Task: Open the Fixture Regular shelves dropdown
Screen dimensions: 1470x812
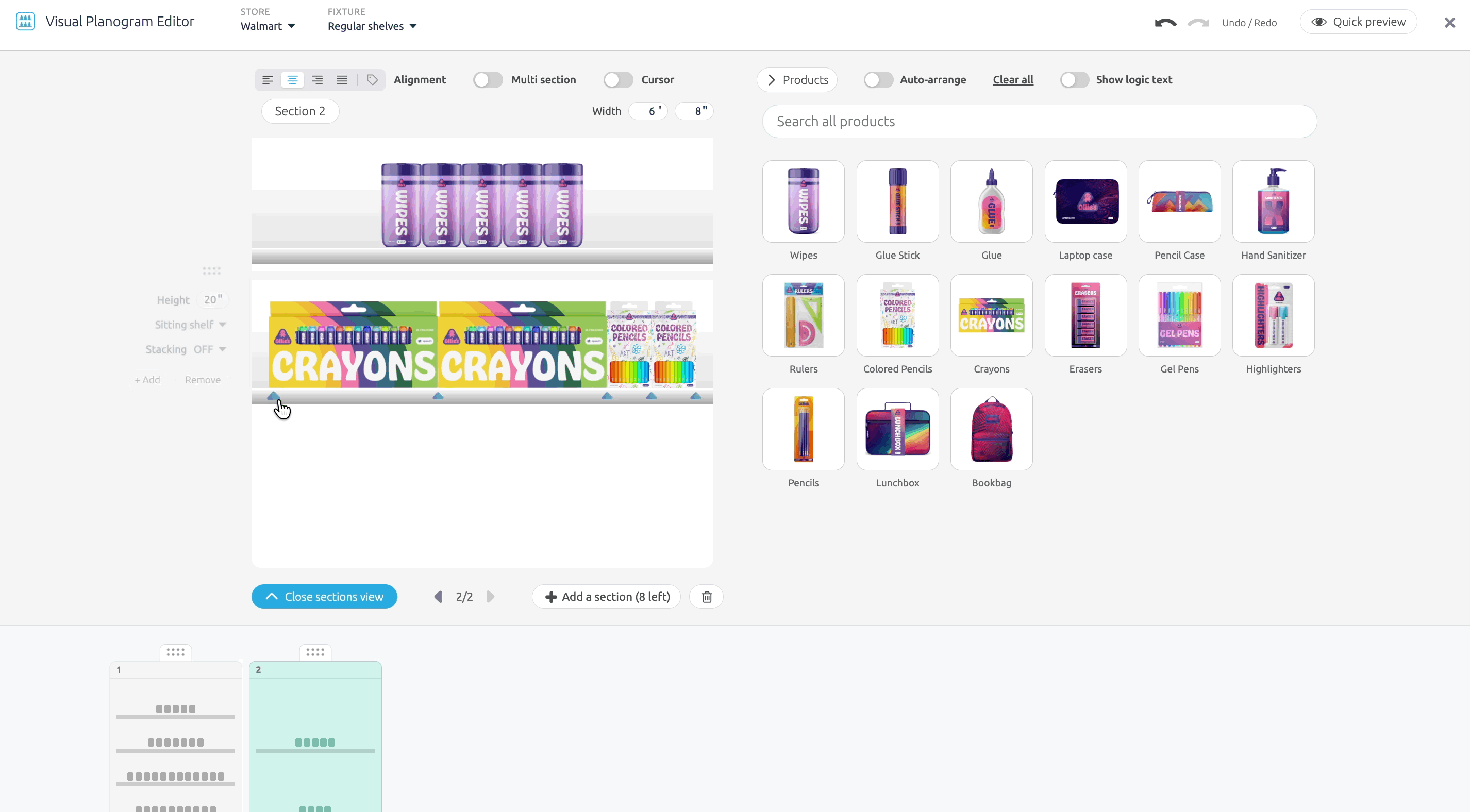Action: click(372, 26)
